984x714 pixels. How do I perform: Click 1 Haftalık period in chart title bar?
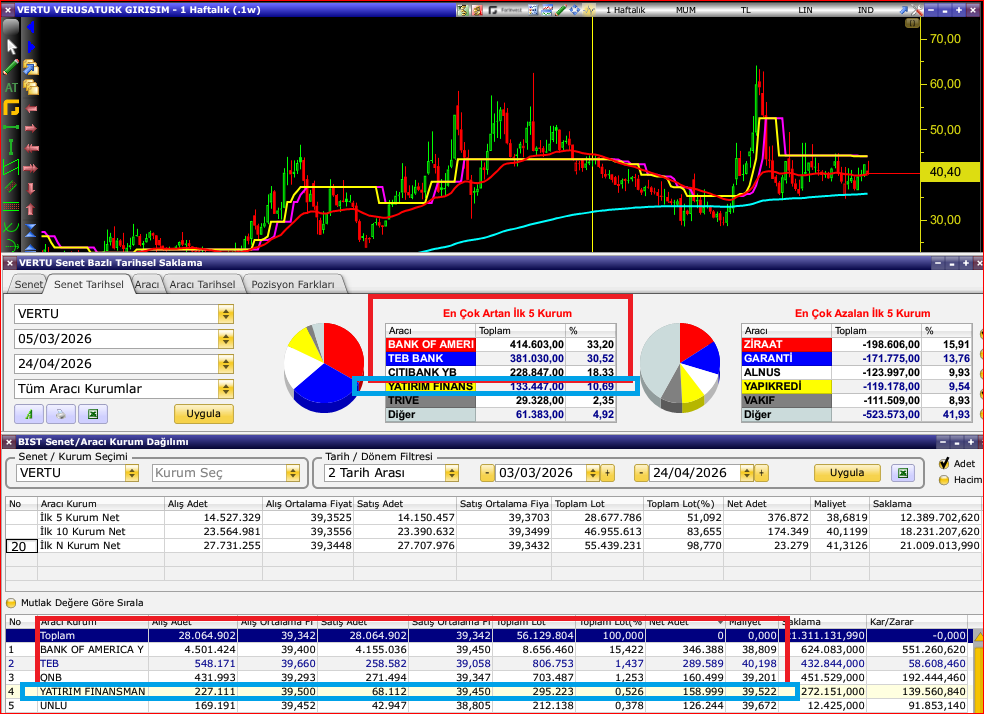point(625,10)
